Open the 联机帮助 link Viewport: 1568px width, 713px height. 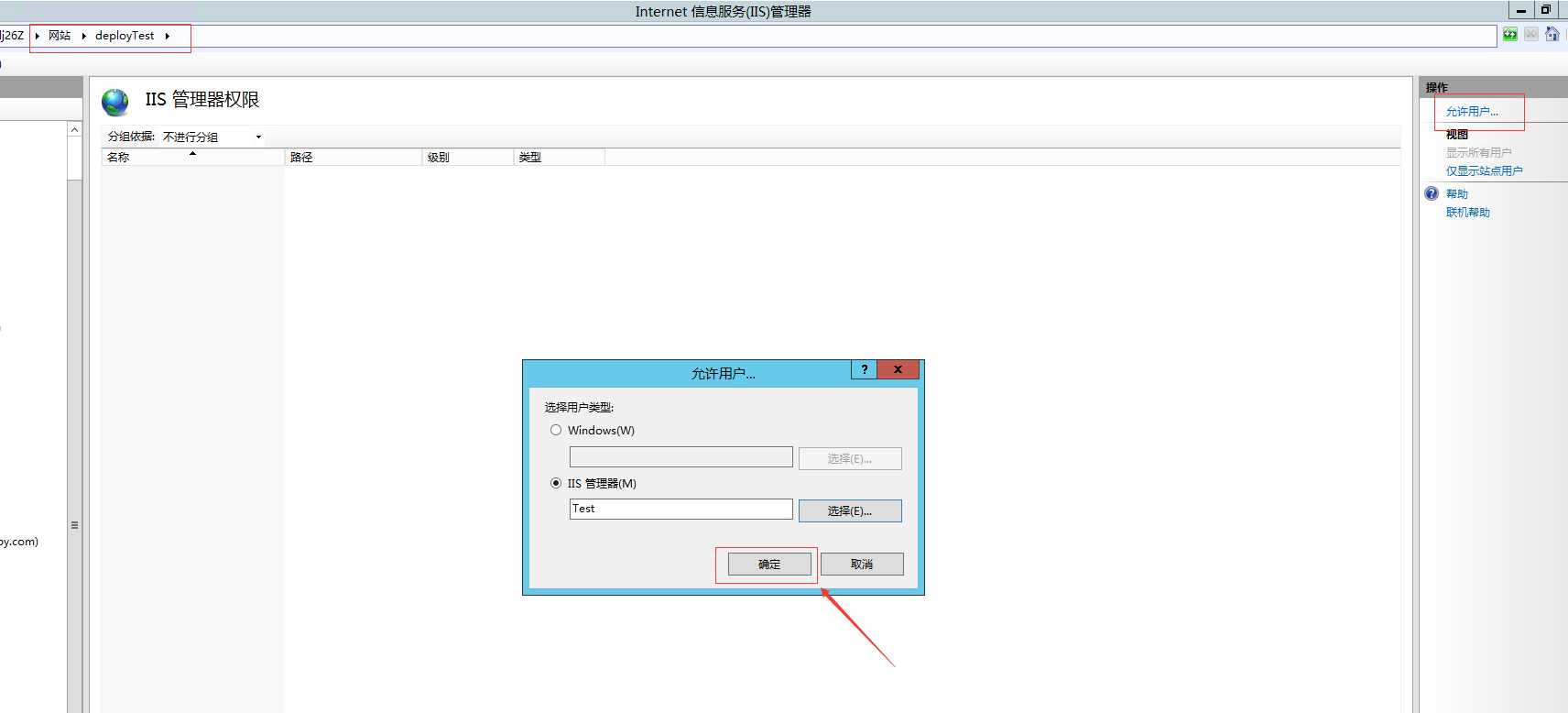[x=1467, y=213]
